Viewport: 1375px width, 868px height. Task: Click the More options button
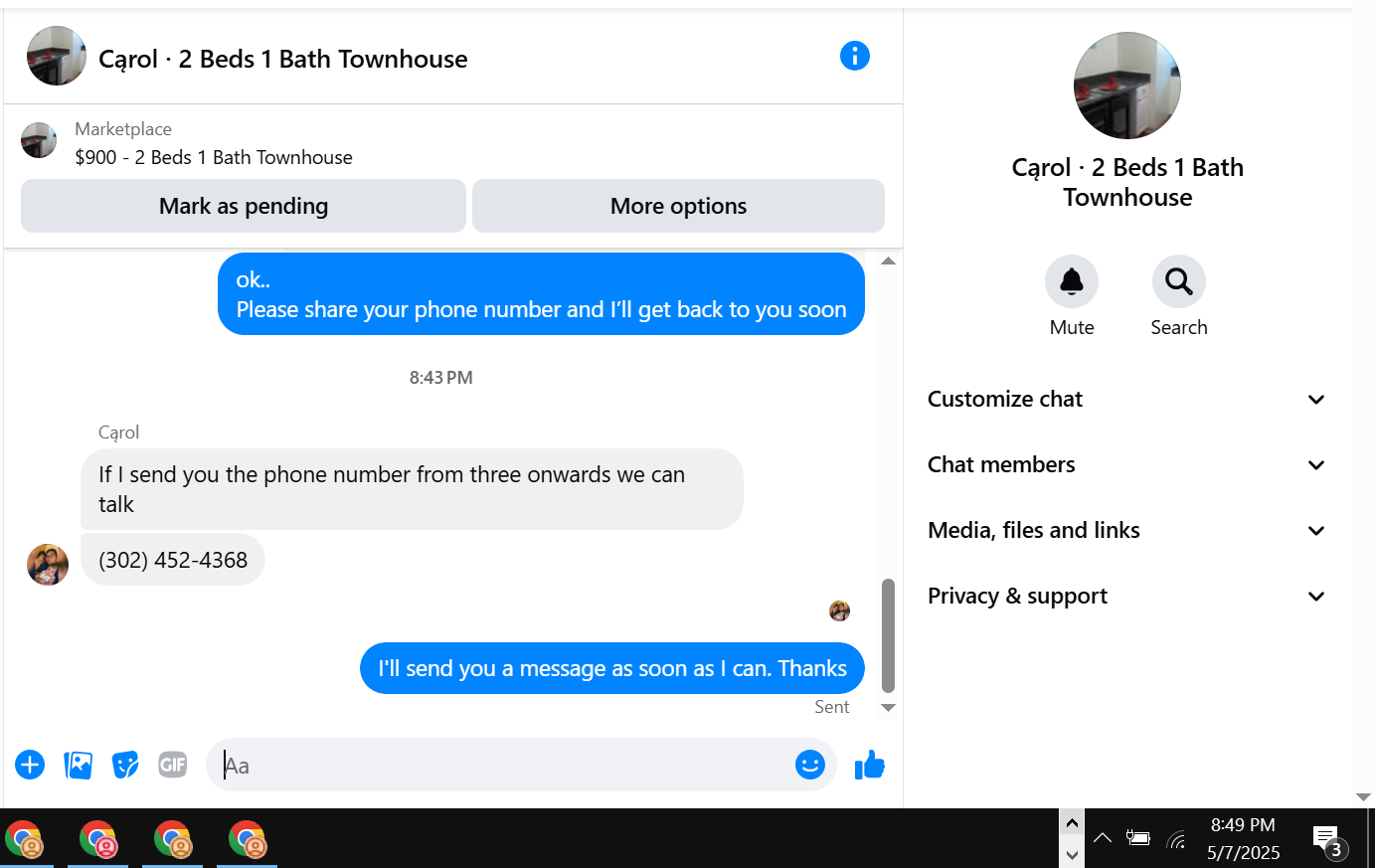tap(678, 206)
